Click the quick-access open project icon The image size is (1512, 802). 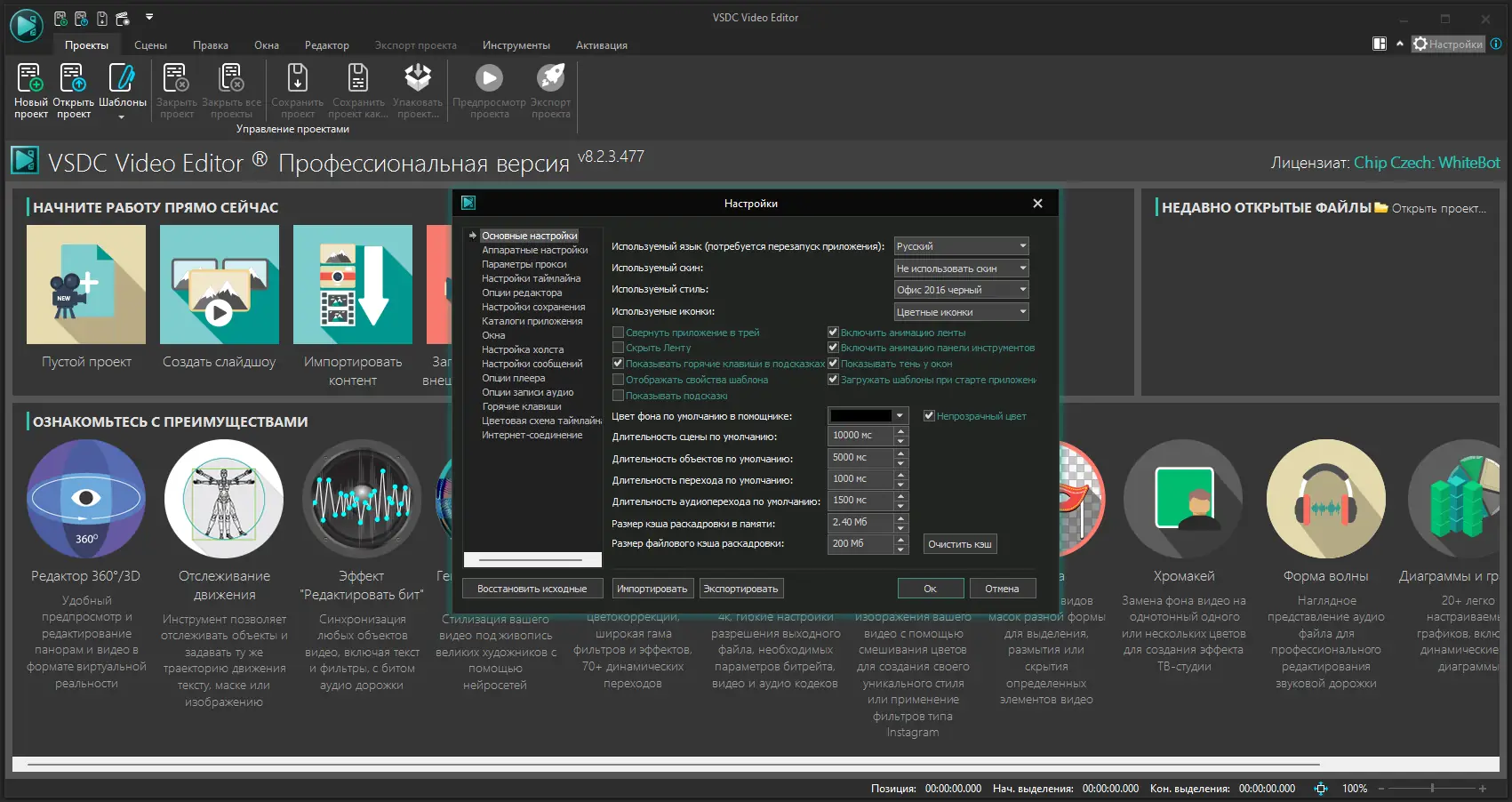(81, 18)
